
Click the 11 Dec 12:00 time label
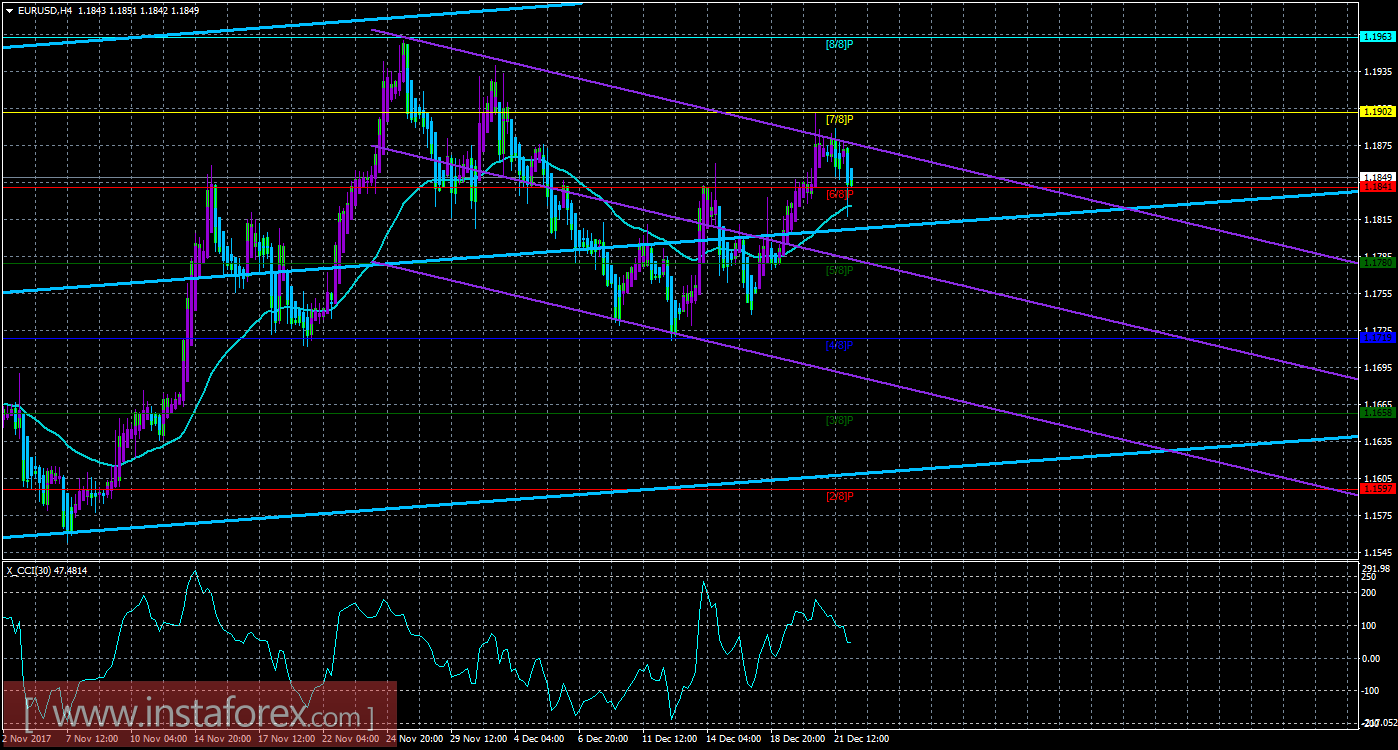point(669,739)
